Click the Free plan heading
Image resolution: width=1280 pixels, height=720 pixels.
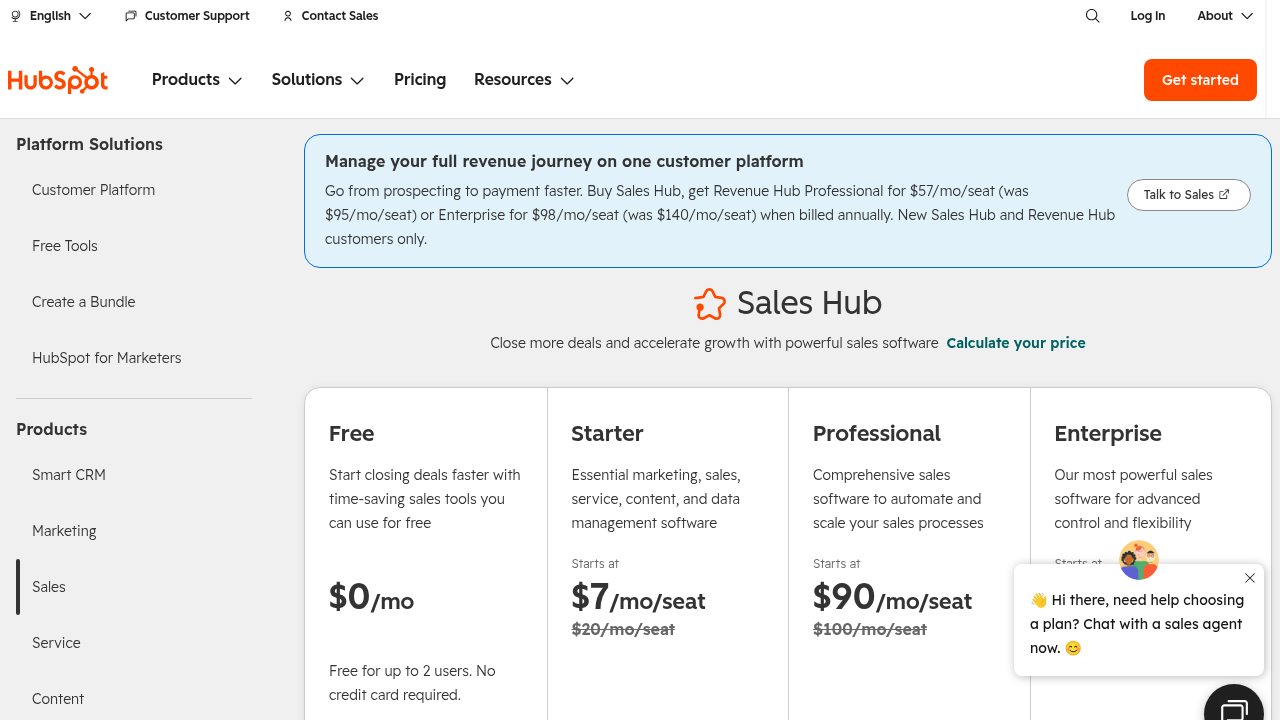(x=351, y=434)
